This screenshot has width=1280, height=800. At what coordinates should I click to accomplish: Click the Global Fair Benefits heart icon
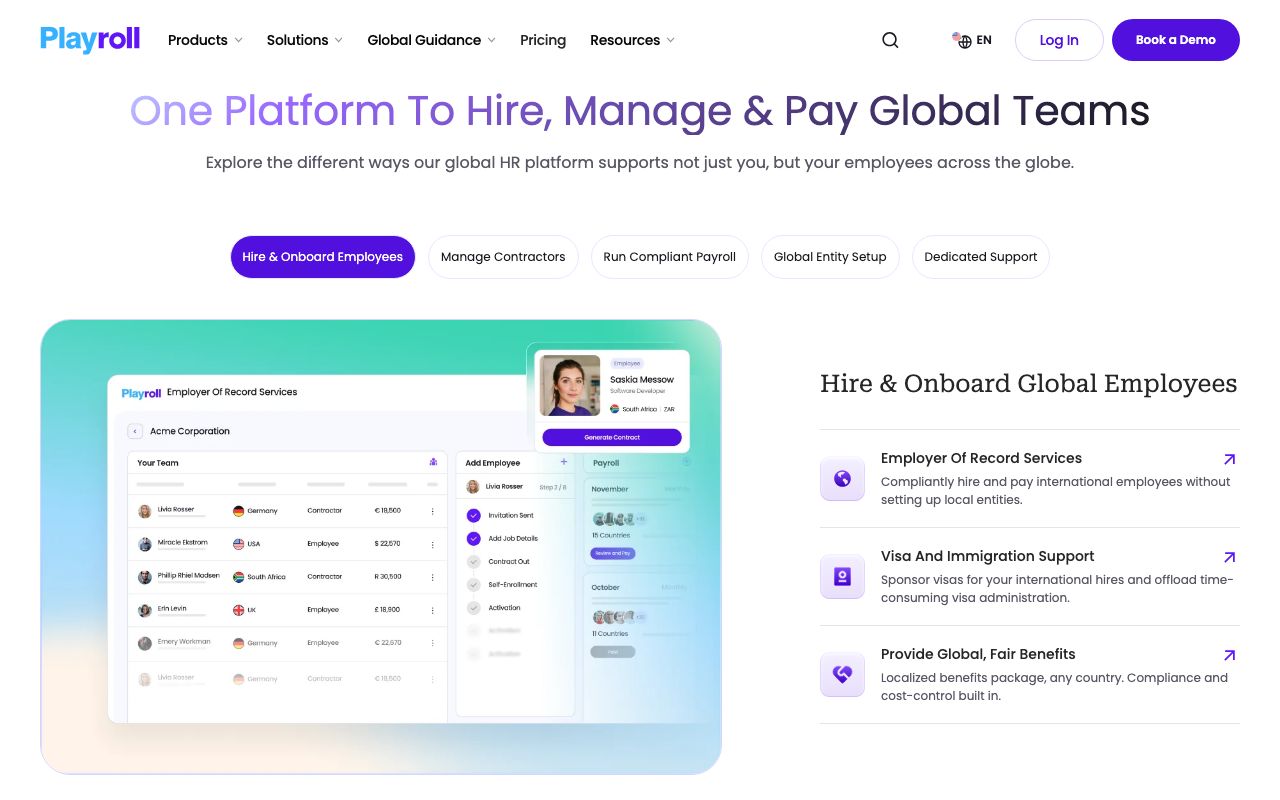pyautogui.click(x=842, y=675)
